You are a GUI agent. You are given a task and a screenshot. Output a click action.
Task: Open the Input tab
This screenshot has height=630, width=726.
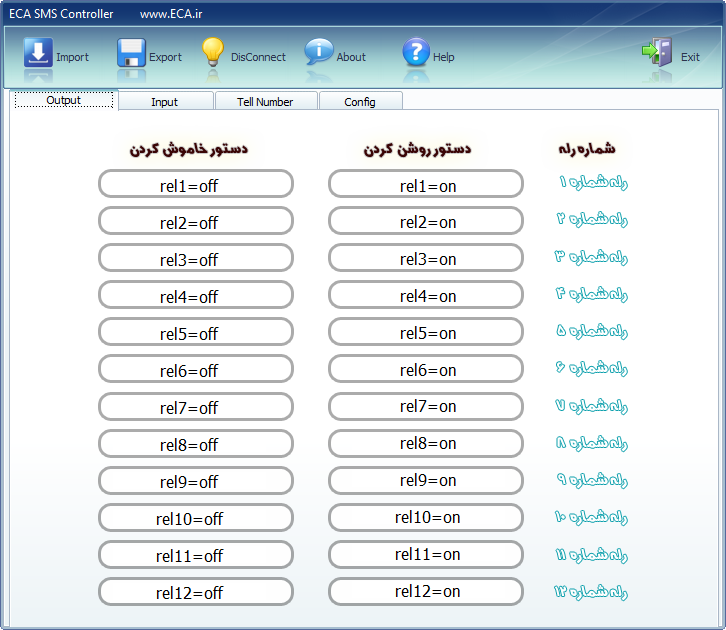164,101
